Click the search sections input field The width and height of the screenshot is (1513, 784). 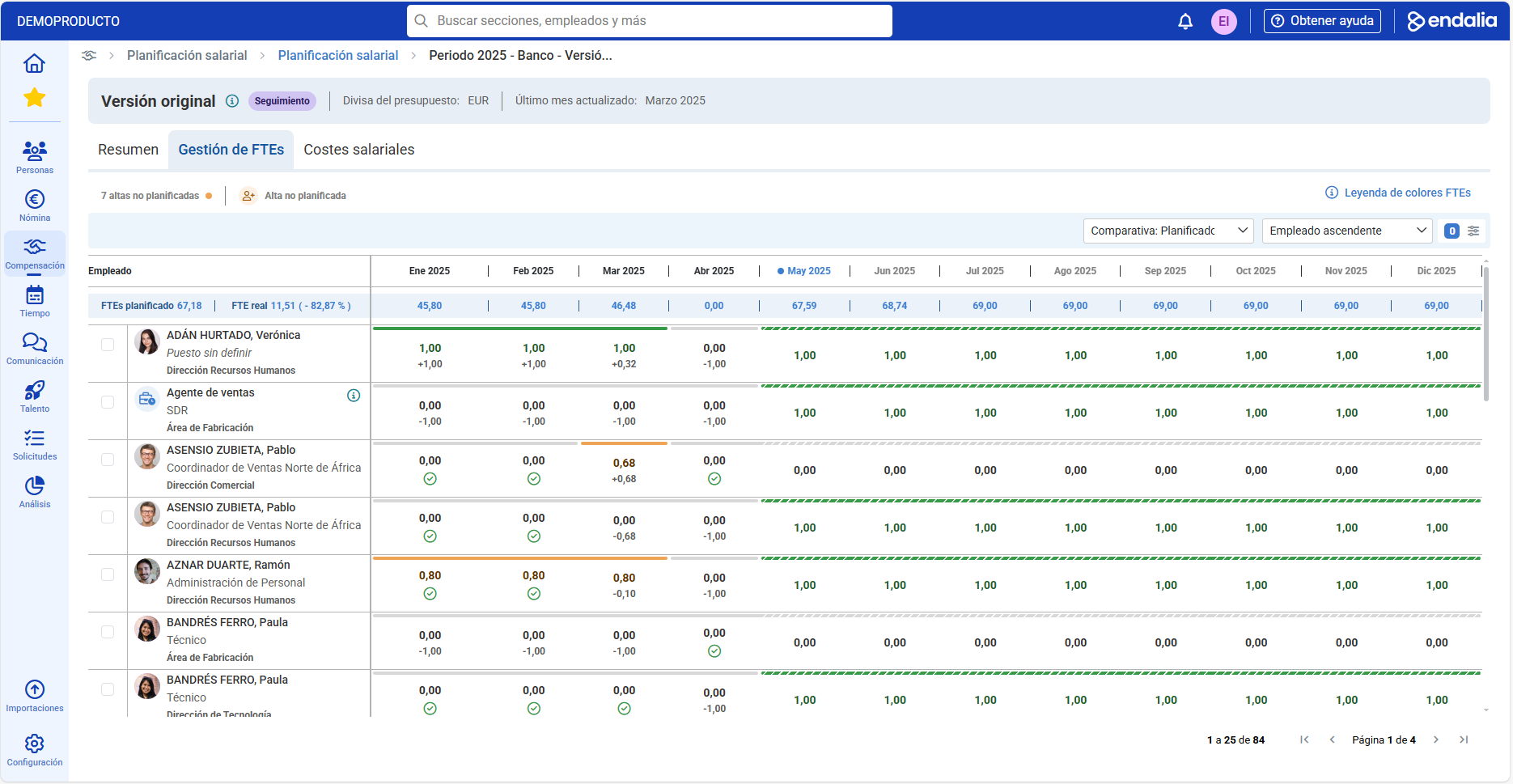tap(650, 21)
